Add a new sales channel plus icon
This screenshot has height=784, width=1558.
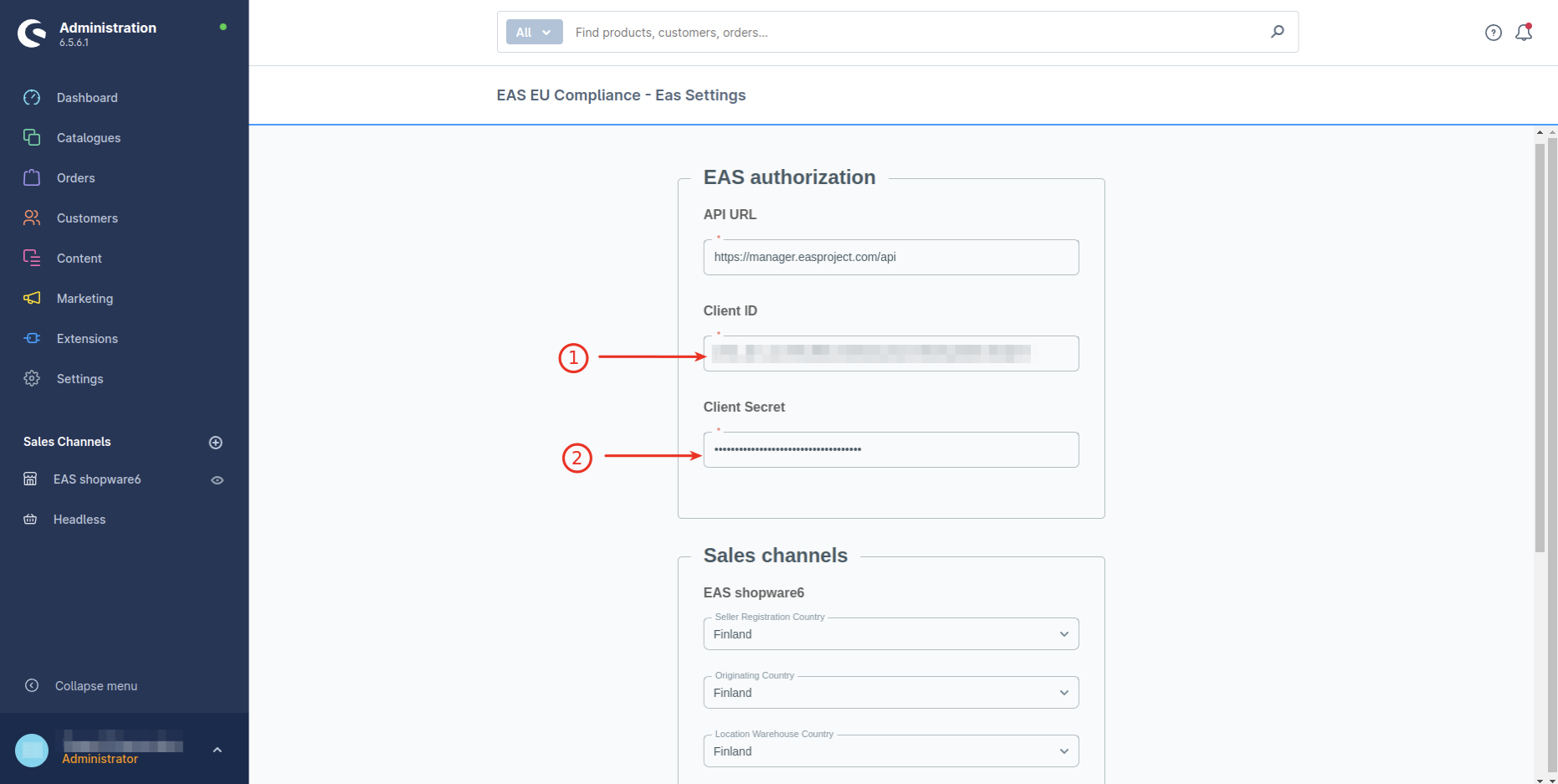pos(216,443)
